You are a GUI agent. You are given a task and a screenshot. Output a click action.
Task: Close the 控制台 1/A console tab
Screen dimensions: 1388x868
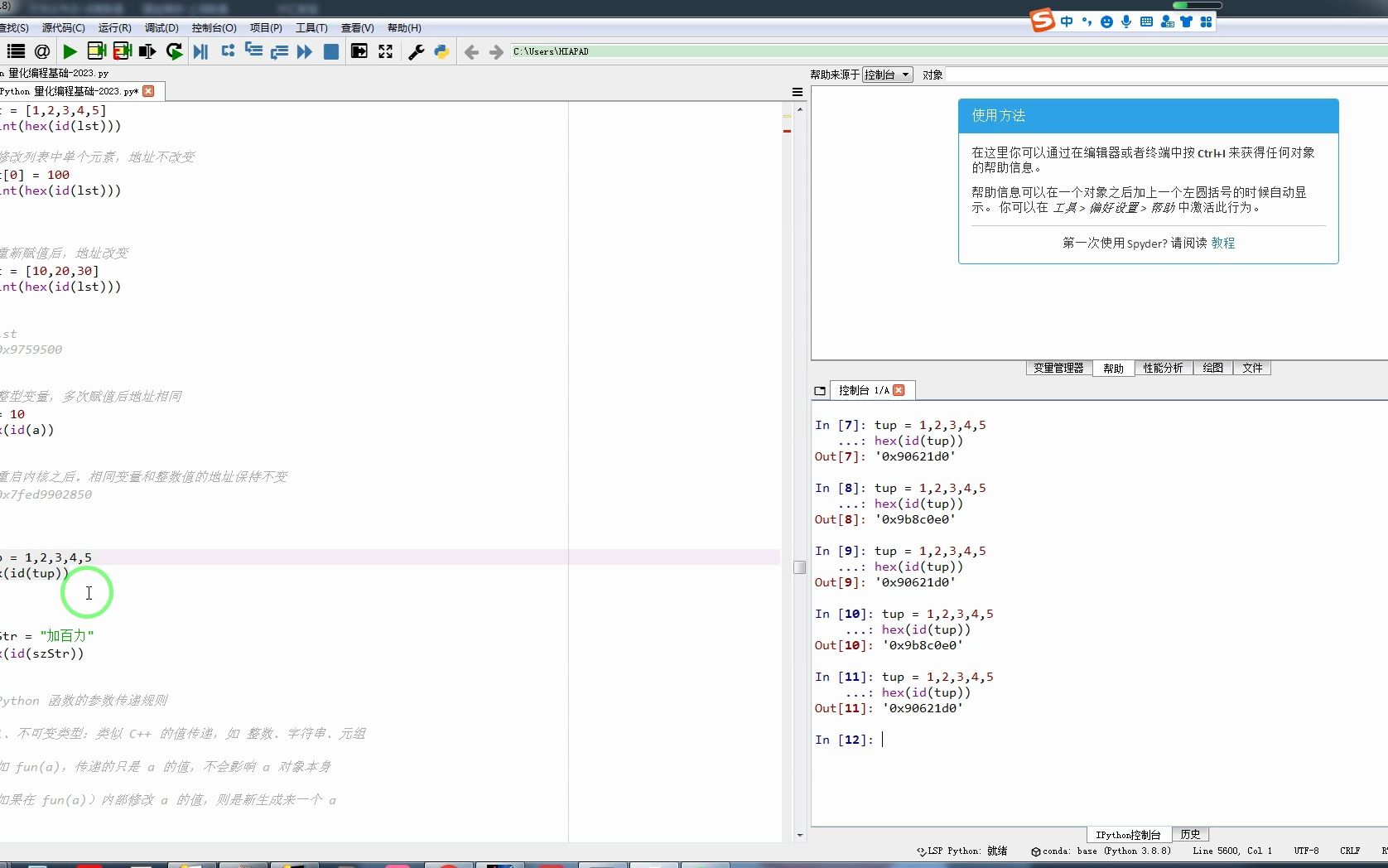[899, 390]
